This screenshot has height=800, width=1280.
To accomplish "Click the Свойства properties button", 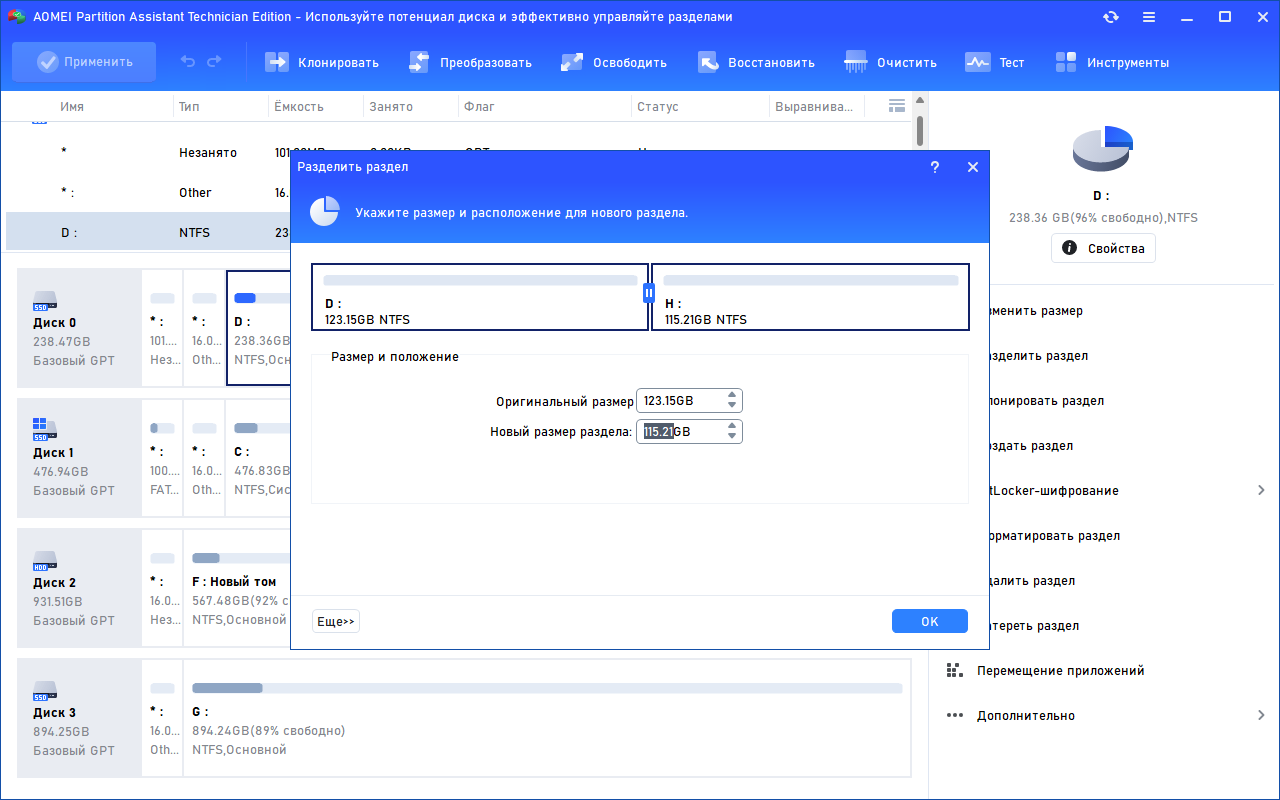I will [1103, 248].
